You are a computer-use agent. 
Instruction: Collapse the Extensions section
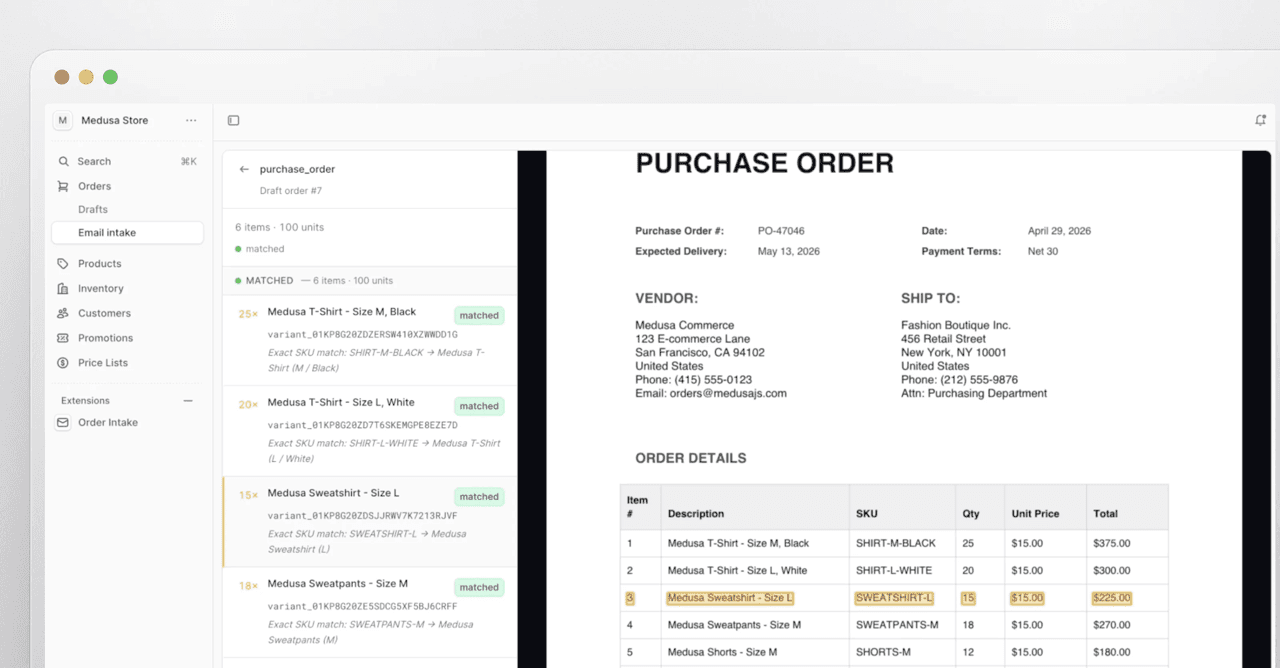[x=188, y=401]
